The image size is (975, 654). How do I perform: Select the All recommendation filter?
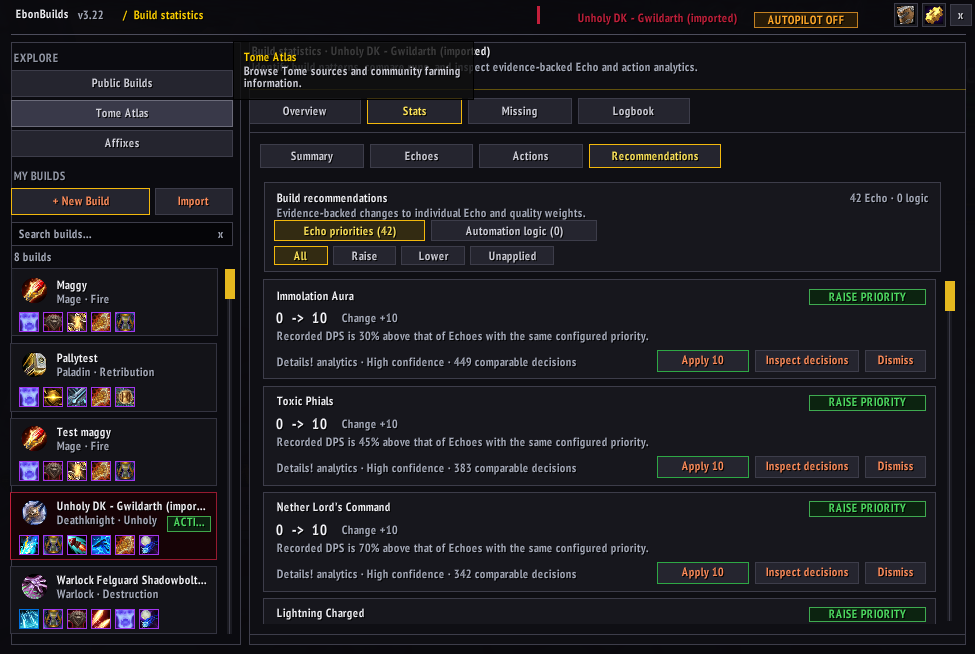tap(300, 256)
